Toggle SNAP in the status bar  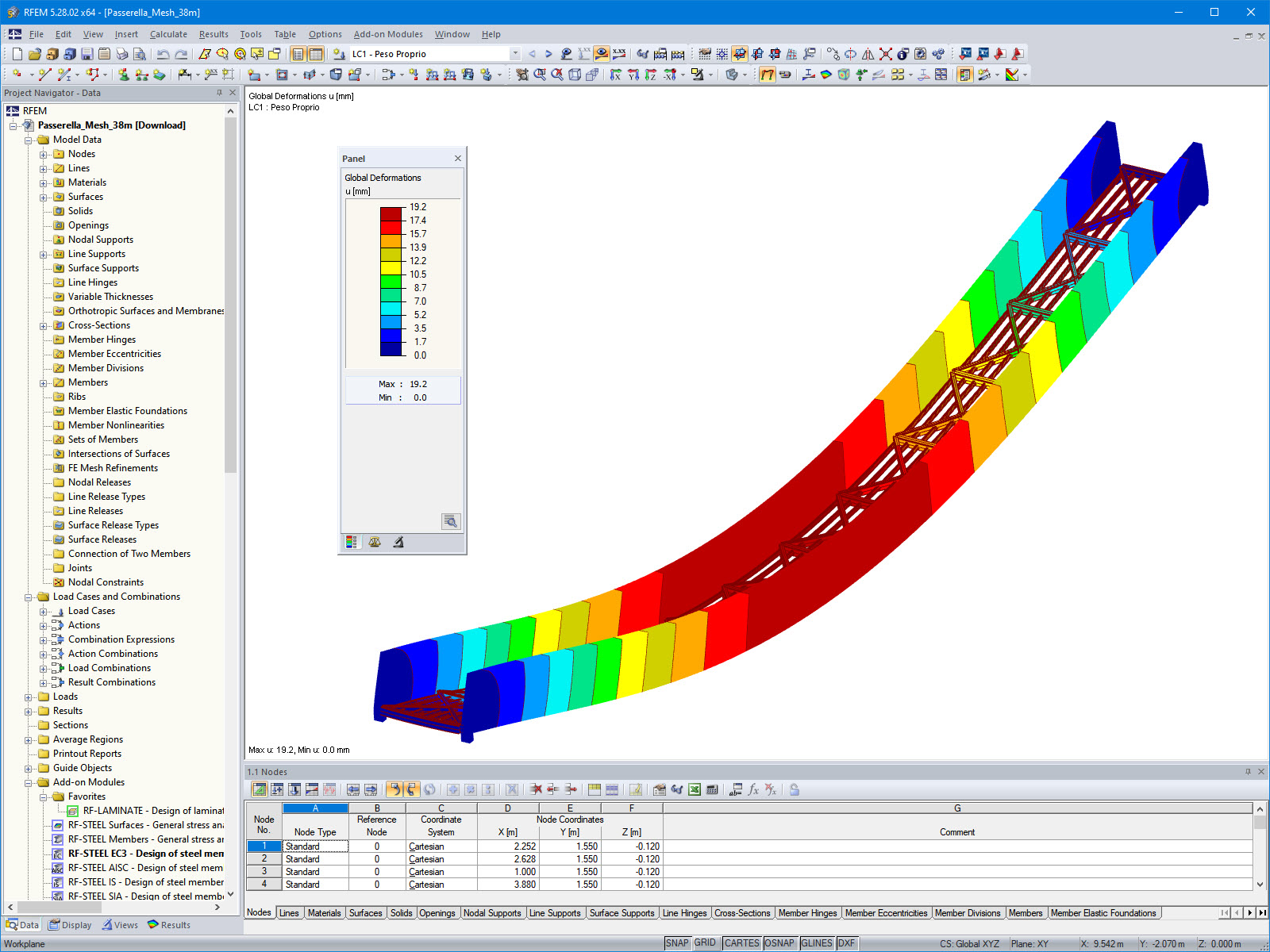click(677, 943)
